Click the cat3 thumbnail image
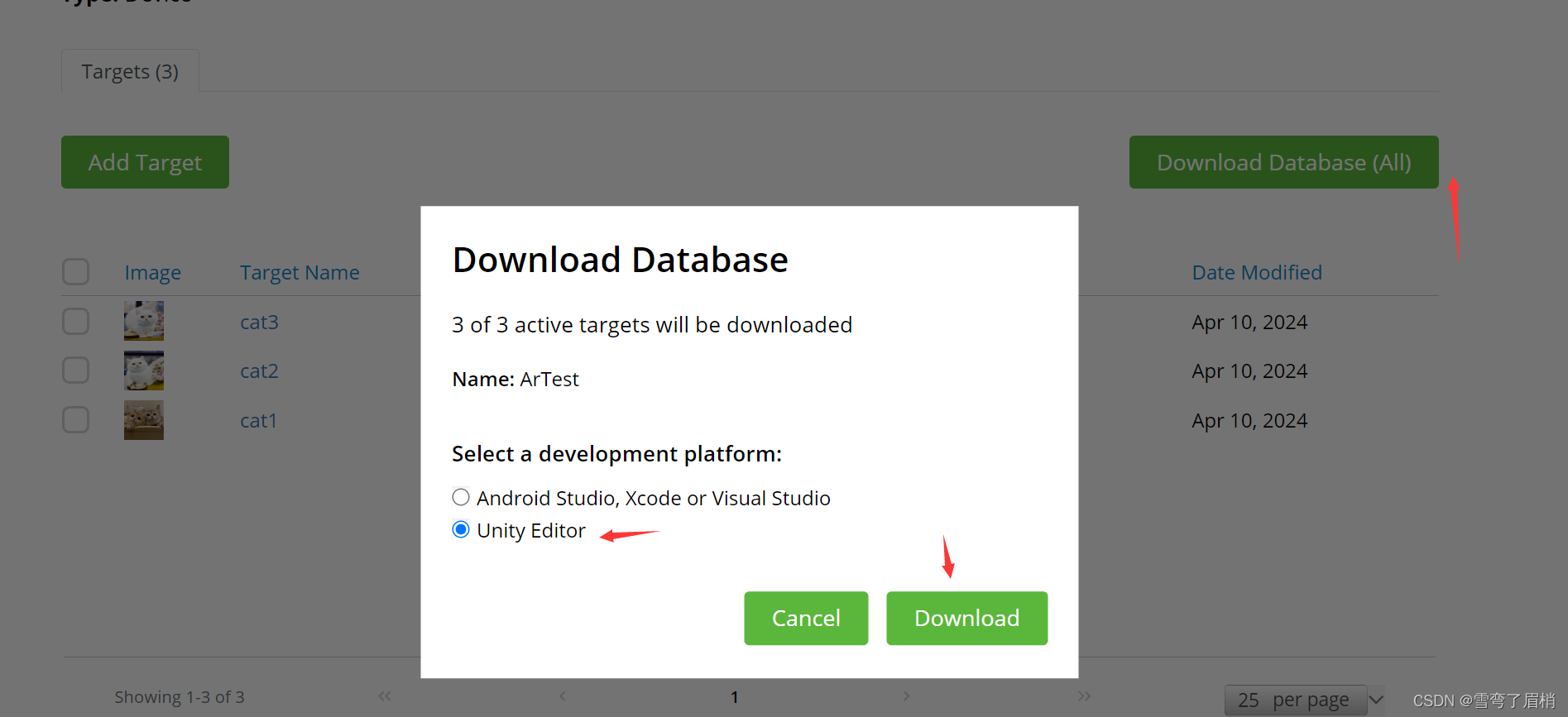The image size is (1568, 717). point(144,321)
